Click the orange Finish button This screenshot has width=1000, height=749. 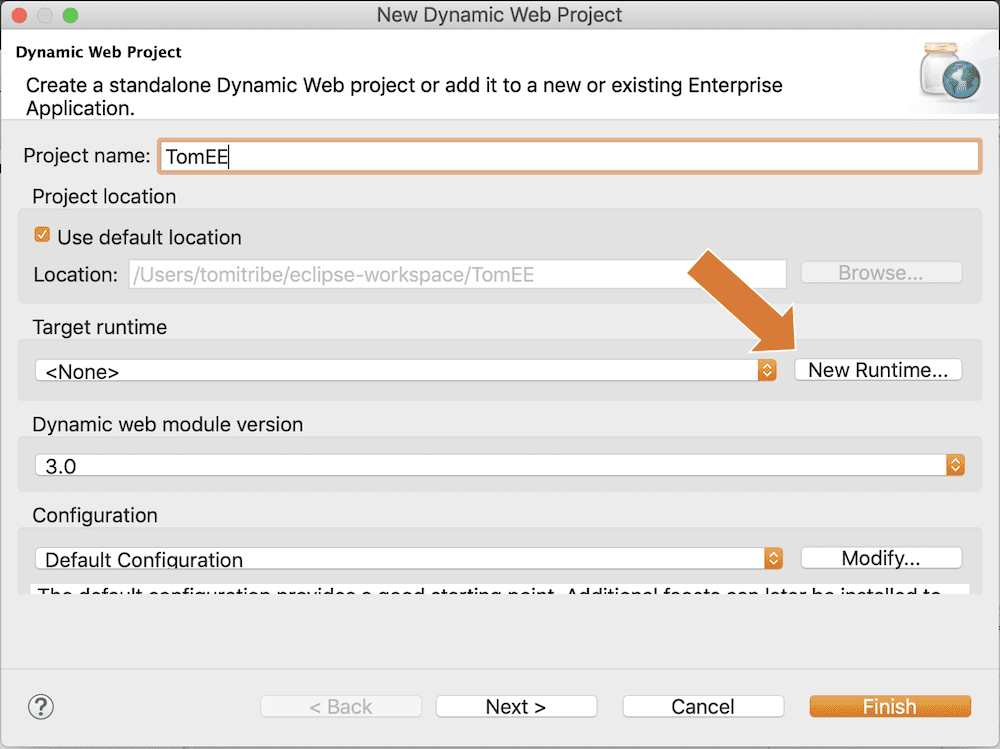pos(890,706)
